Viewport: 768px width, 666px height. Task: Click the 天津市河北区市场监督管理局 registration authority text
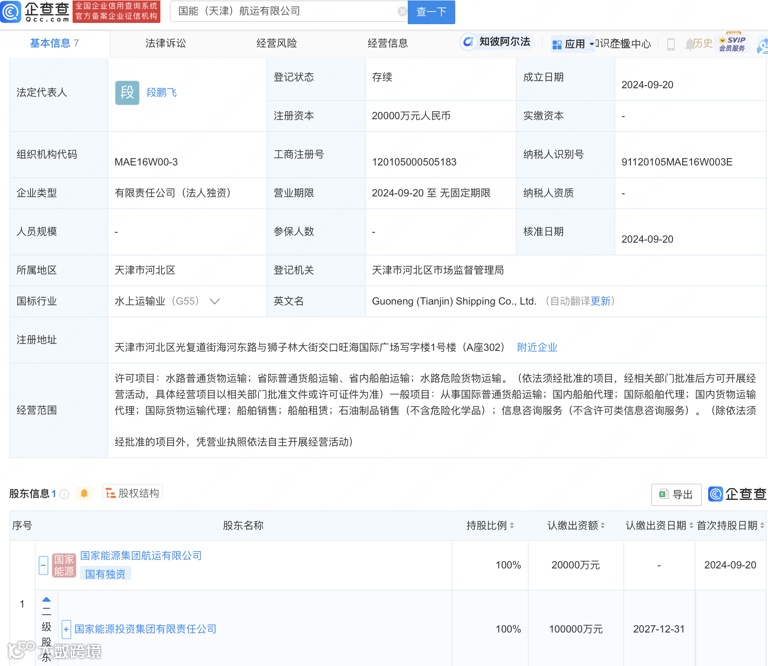[438, 270]
